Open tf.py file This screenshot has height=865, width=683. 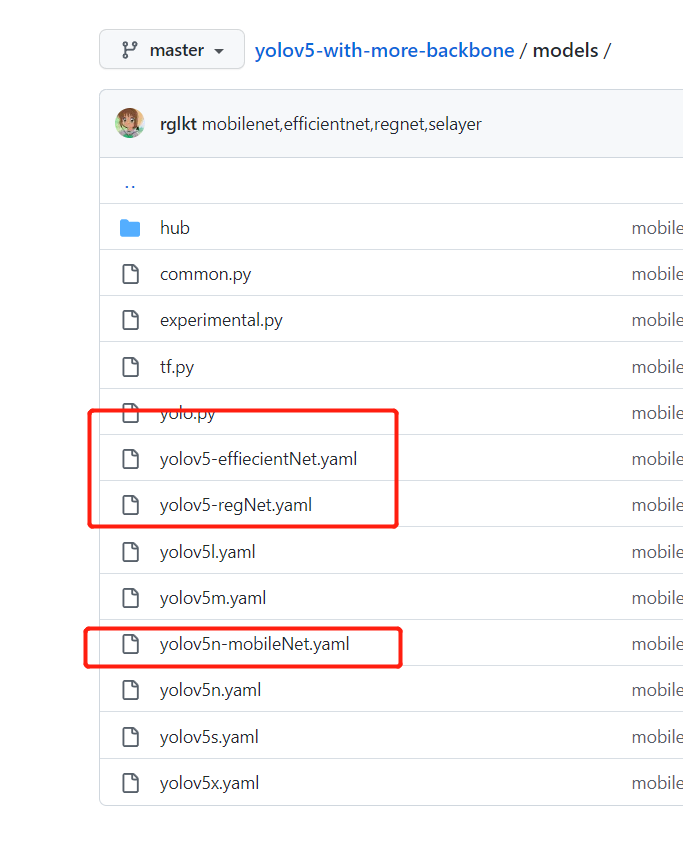point(177,367)
